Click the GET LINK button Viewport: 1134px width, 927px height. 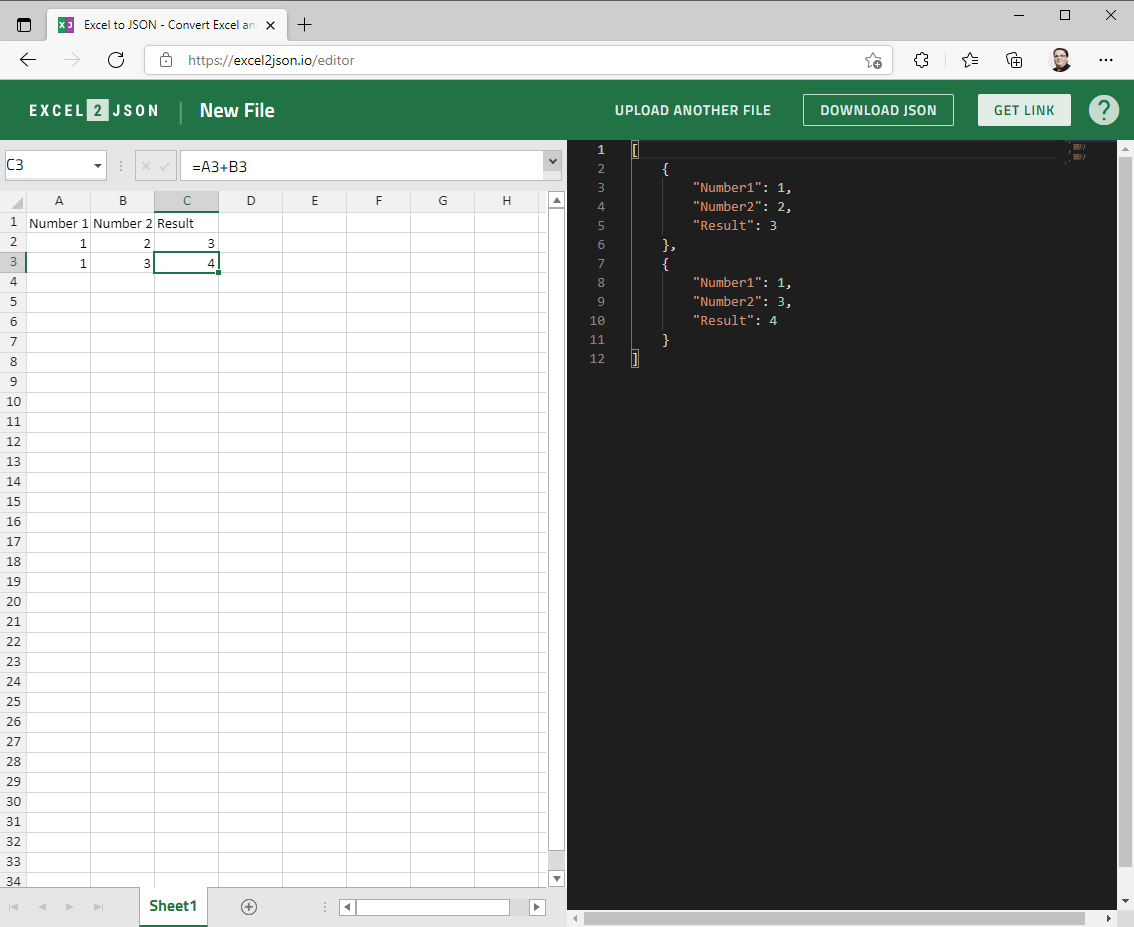pos(1024,110)
